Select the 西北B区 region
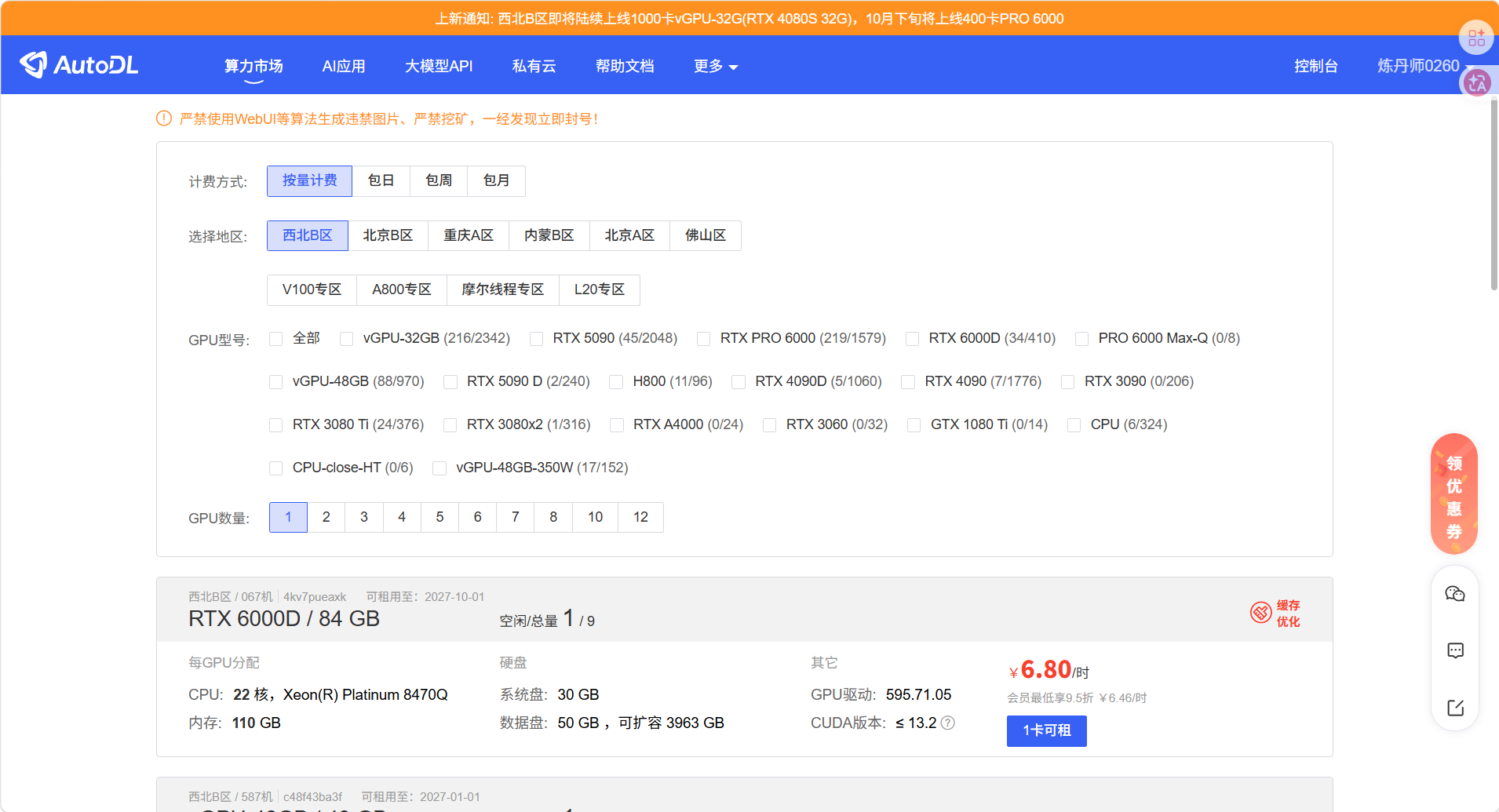This screenshot has width=1499, height=812. (x=308, y=235)
